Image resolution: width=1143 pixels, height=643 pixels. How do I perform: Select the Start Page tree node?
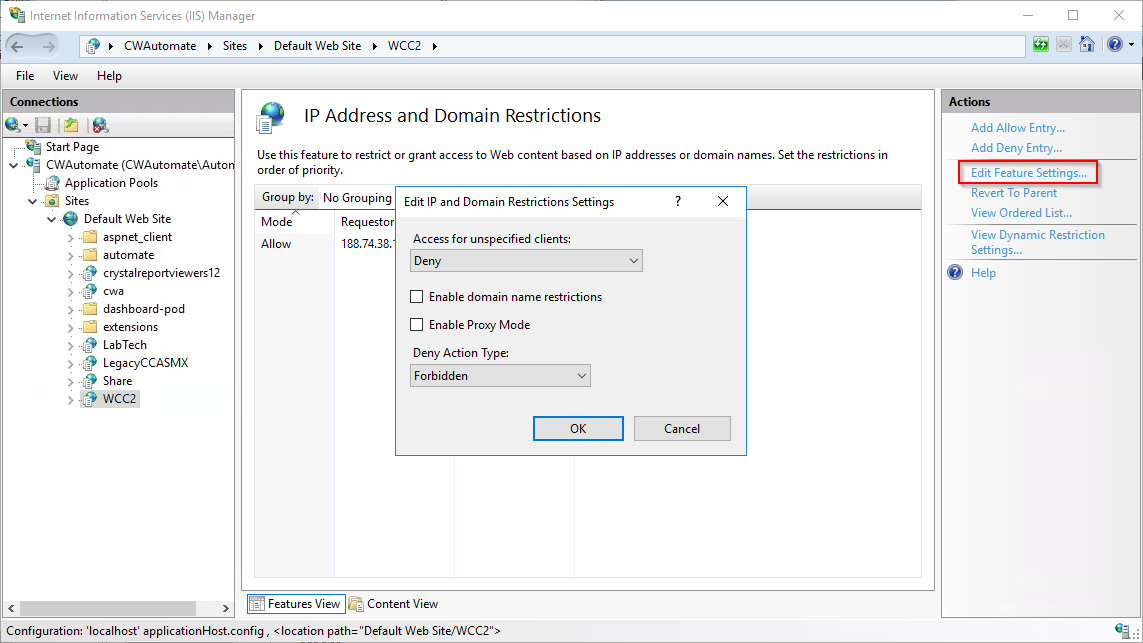point(72,147)
